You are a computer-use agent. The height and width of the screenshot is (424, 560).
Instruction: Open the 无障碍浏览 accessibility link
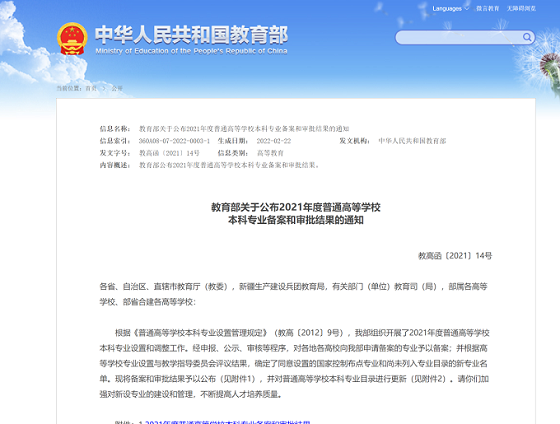click(521, 9)
